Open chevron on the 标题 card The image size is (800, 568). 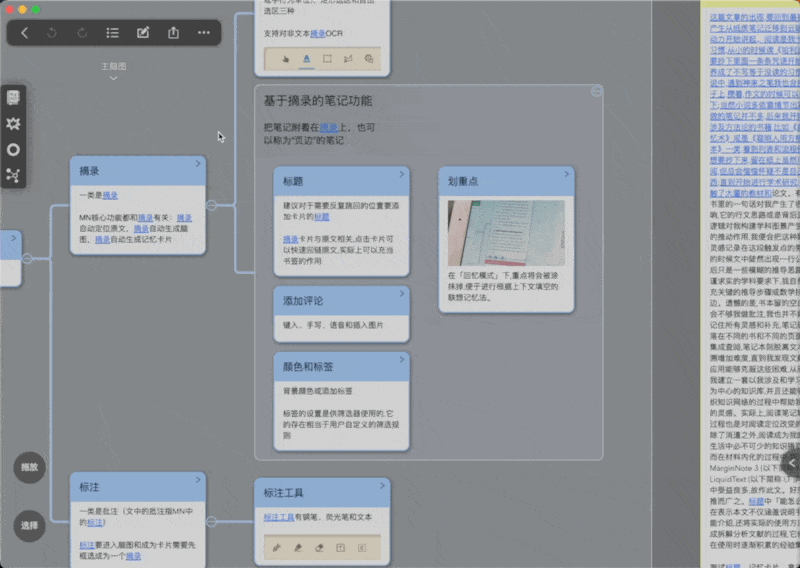[x=402, y=174]
